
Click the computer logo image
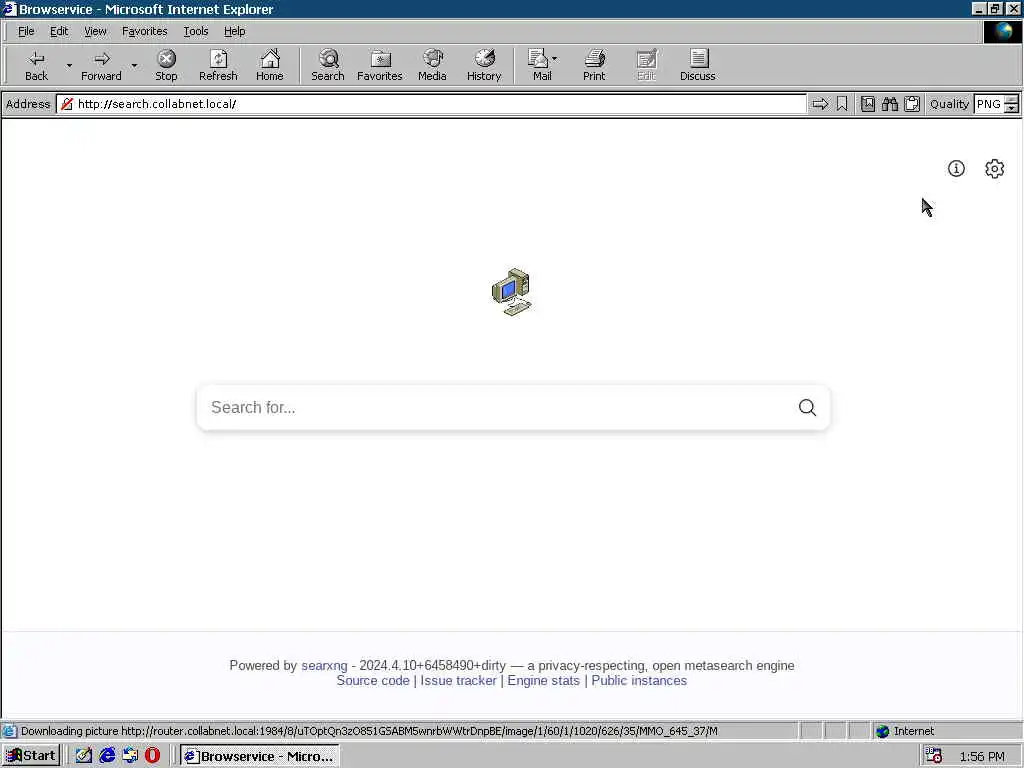coord(512,292)
